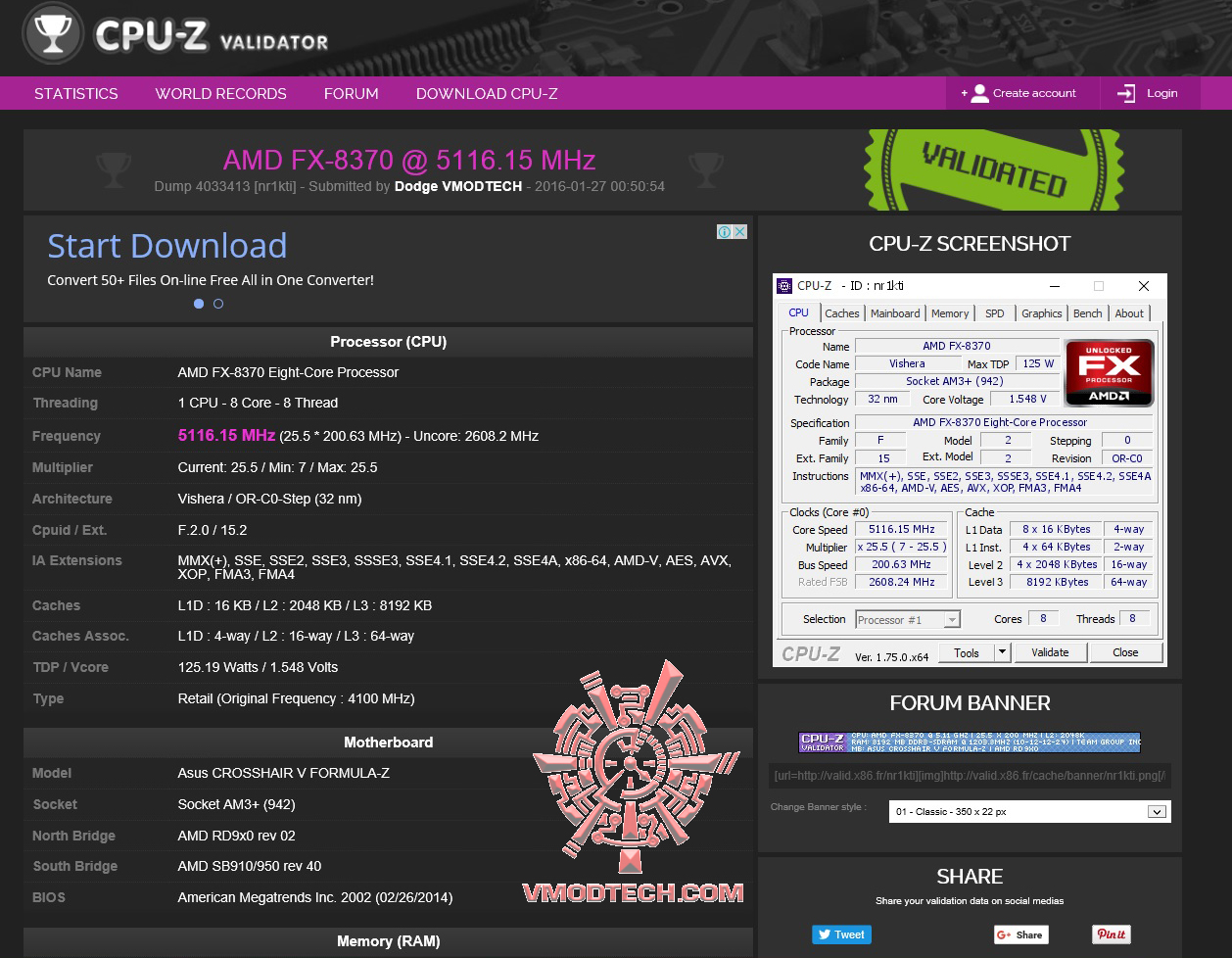Image resolution: width=1232 pixels, height=958 pixels.
Task: Click the Max TDP 125 W field
Action: [x=1038, y=363]
